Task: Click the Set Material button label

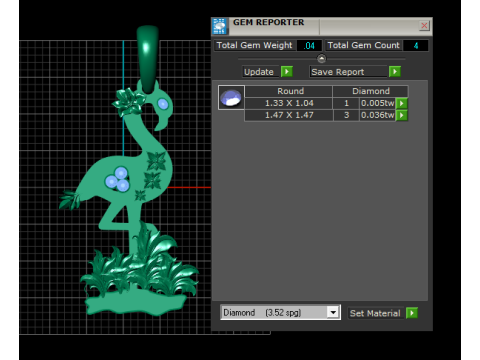Action: (x=375, y=313)
